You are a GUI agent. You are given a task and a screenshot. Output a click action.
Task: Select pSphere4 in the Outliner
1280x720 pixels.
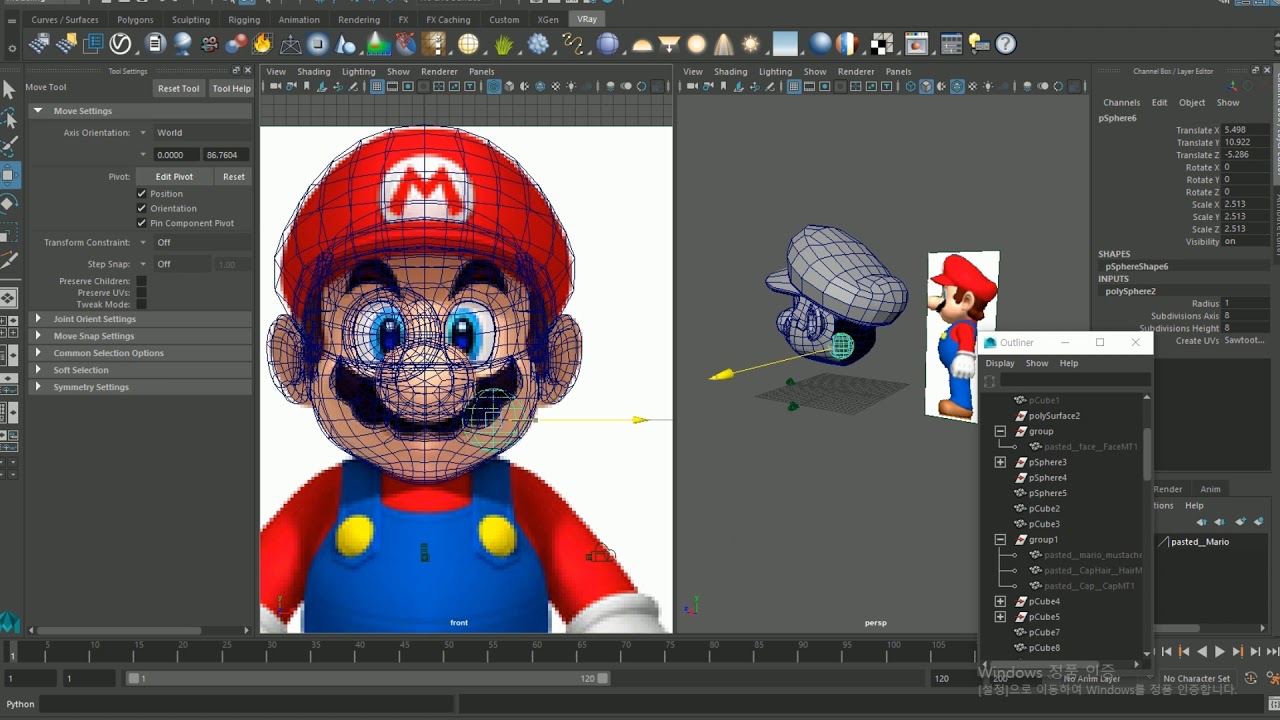tap(1047, 478)
